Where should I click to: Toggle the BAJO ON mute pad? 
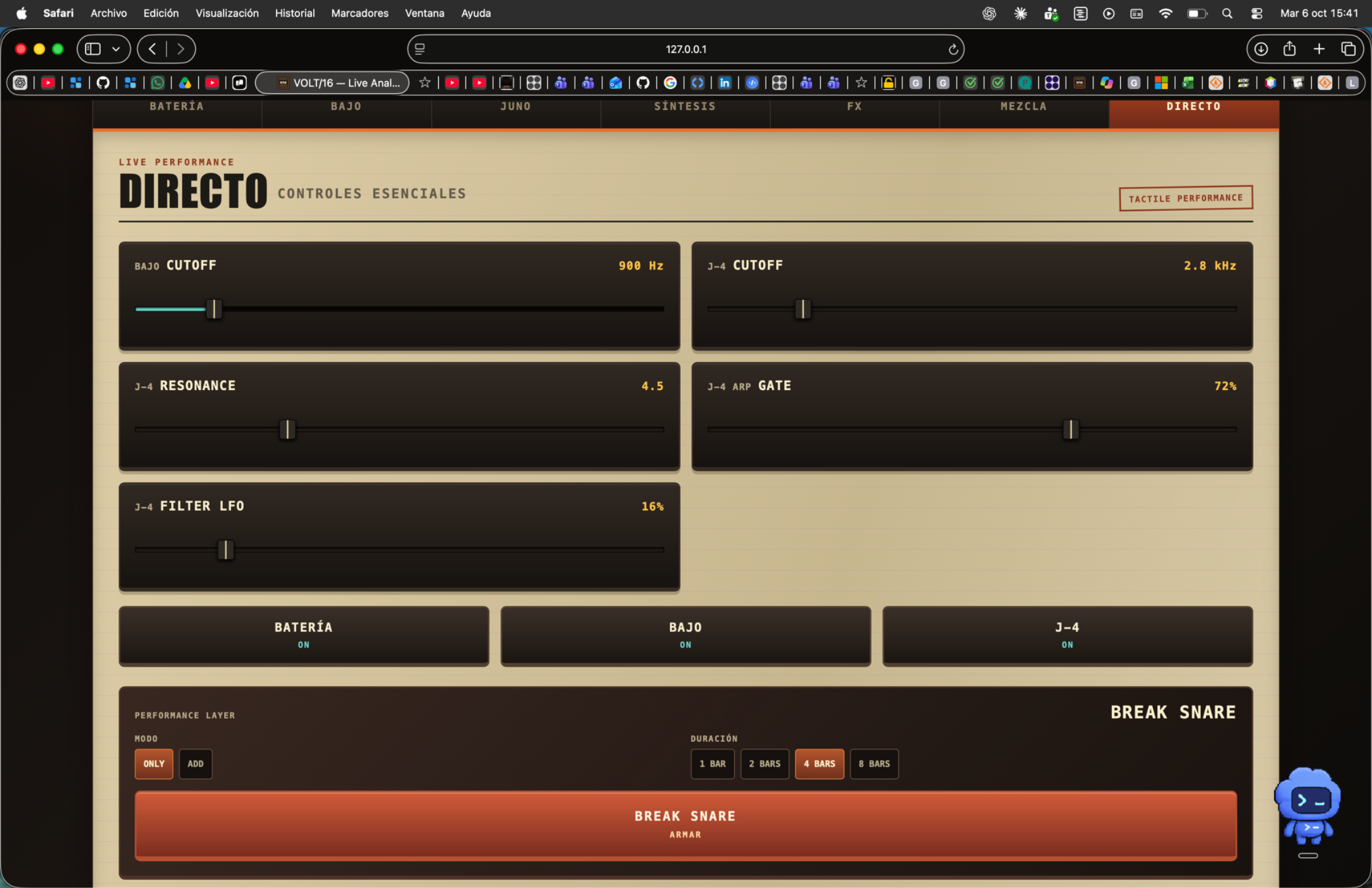click(685, 635)
